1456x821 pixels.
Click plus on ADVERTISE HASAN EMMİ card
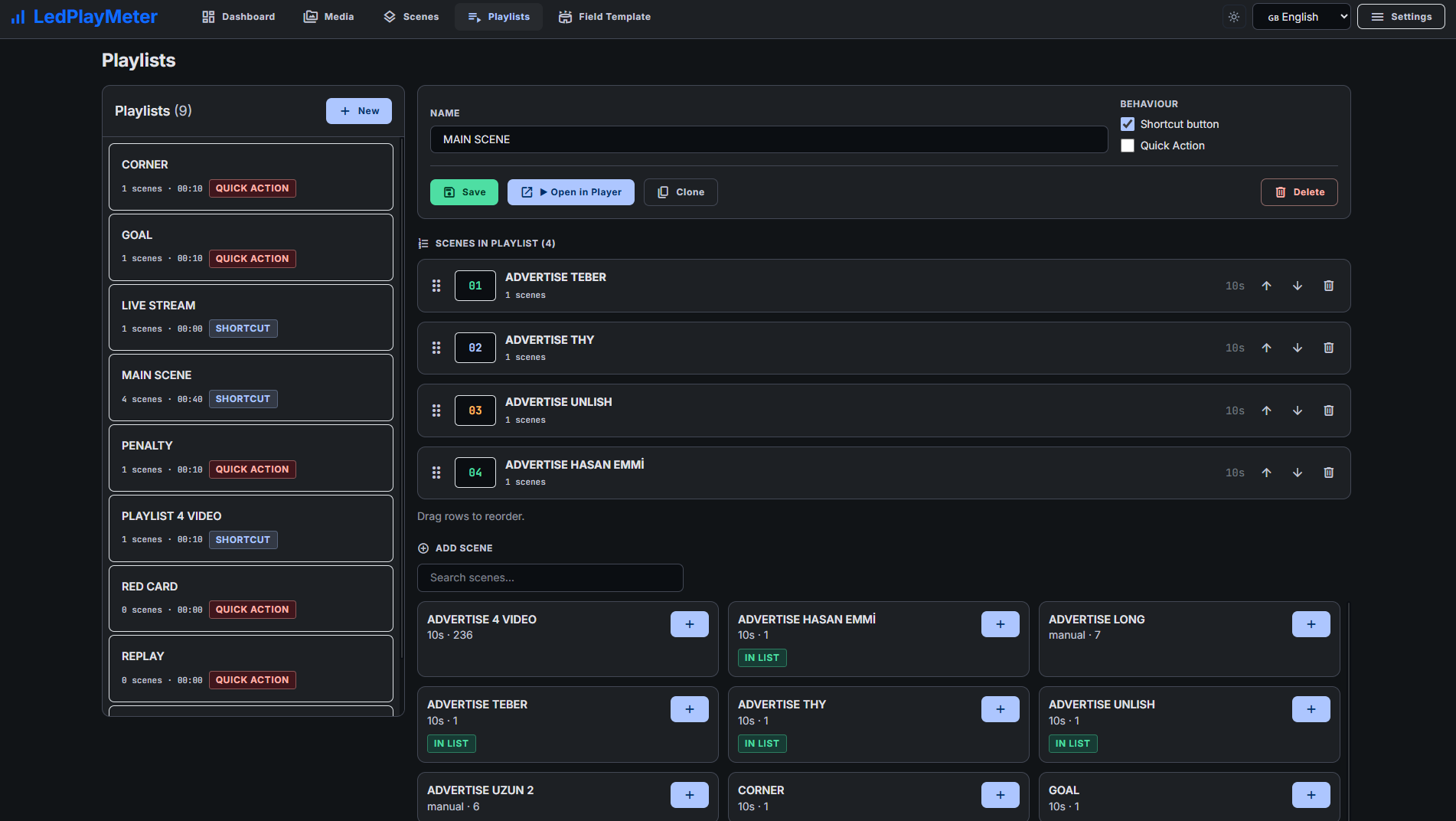click(x=1001, y=624)
